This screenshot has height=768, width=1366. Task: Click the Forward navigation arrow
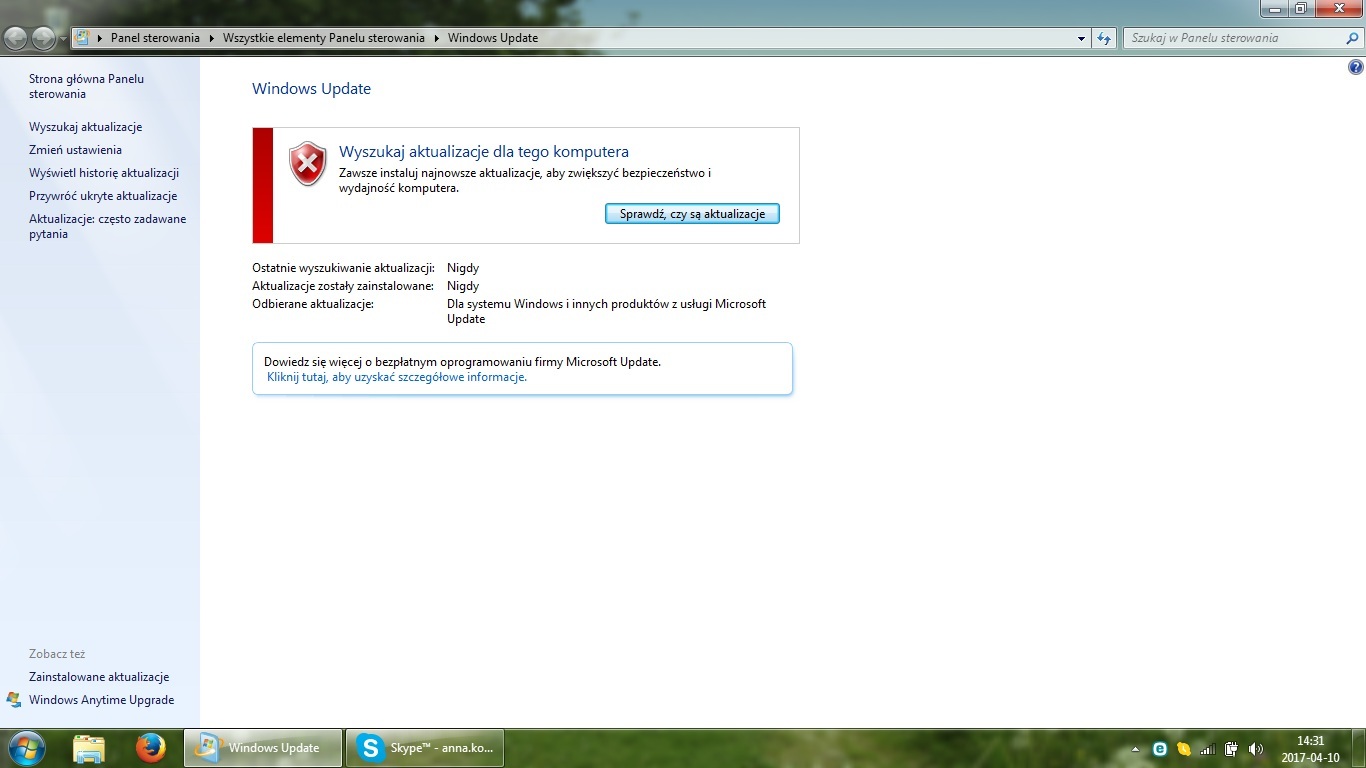tap(44, 38)
